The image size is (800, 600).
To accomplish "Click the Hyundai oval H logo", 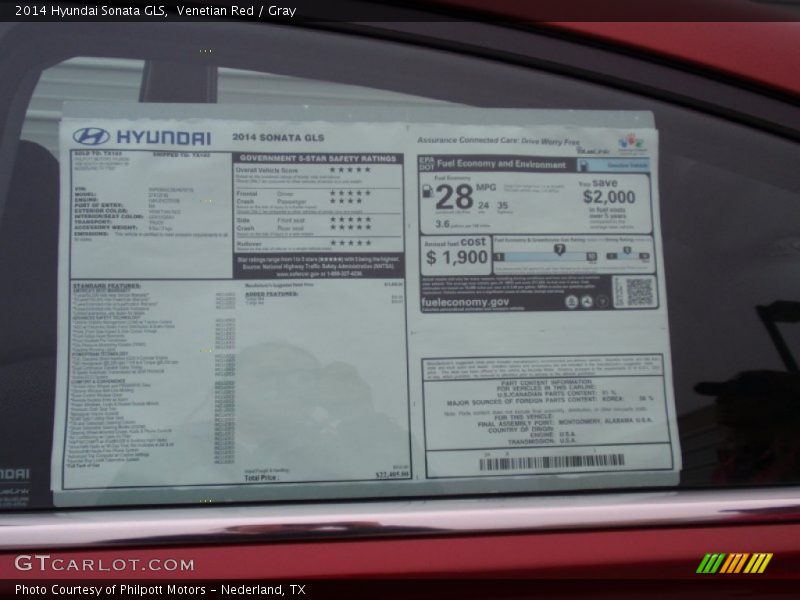I will (x=91, y=136).
